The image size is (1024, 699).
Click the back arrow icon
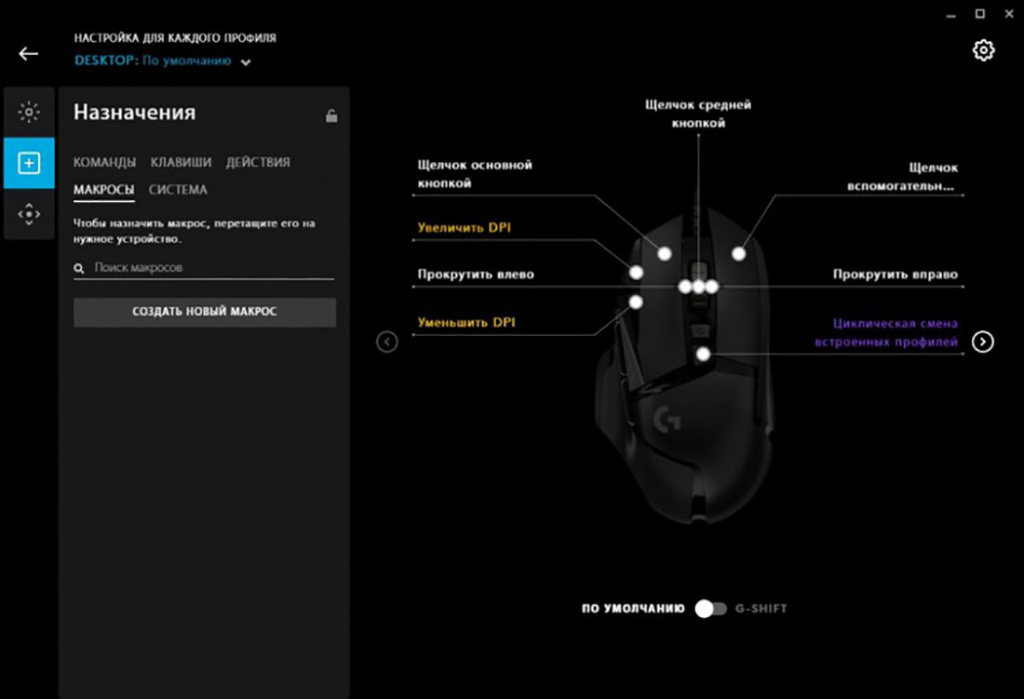coord(28,54)
